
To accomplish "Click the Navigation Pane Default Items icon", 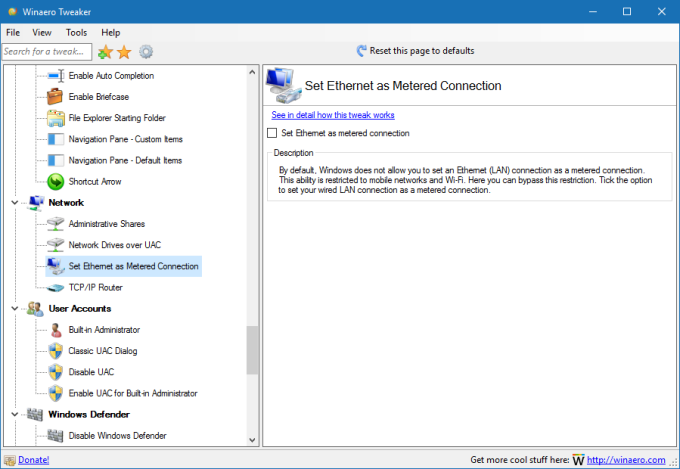I will (x=56, y=161).
